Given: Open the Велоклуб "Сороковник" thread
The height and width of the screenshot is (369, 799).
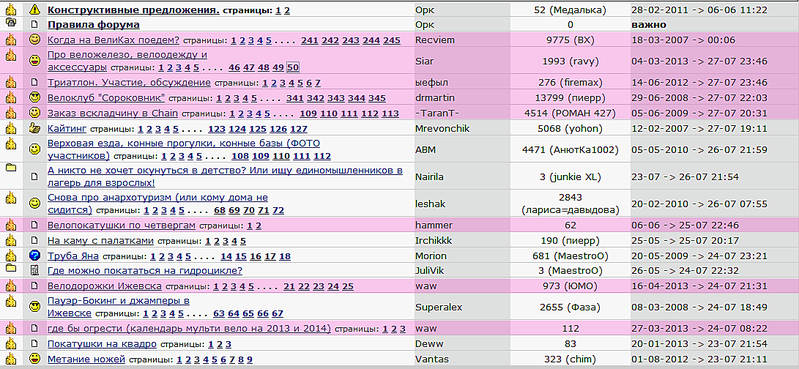Looking at the screenshot, I should click(106, 97).
